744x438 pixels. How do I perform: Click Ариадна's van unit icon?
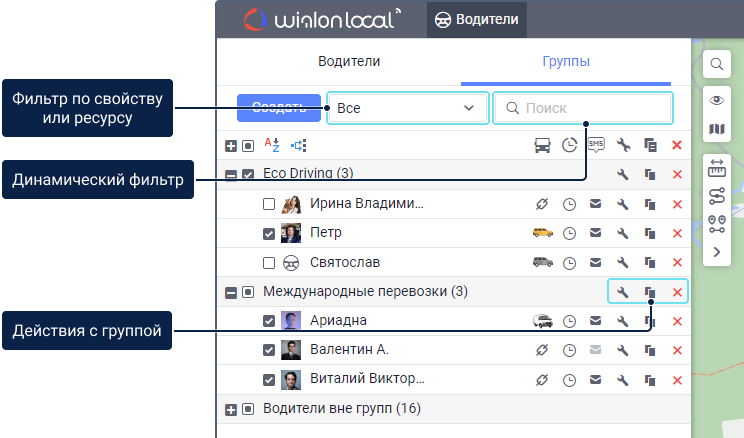pos(543,321)
